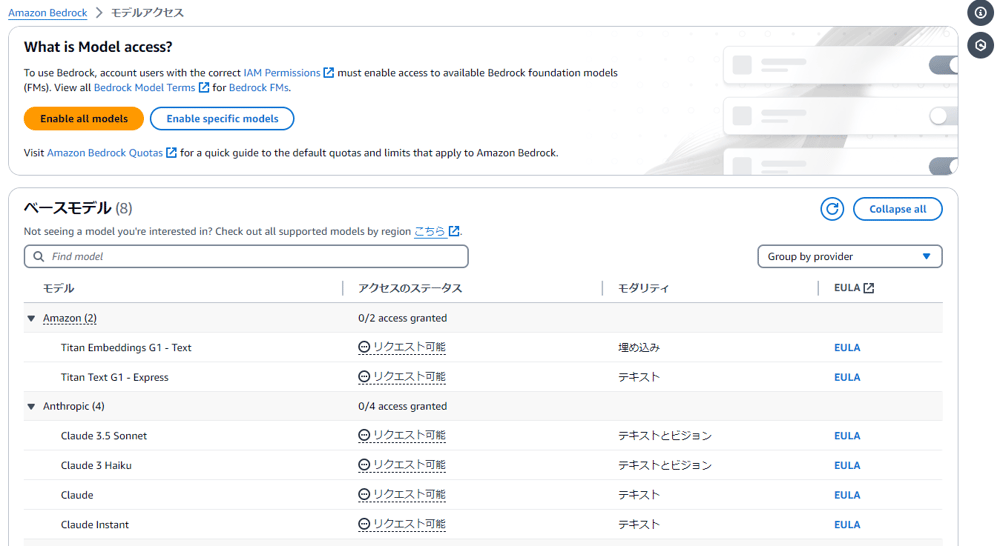Click リクエスト可能 status for Claude 3 Haiku
The image size is (1000, 546).
point(409,465)
